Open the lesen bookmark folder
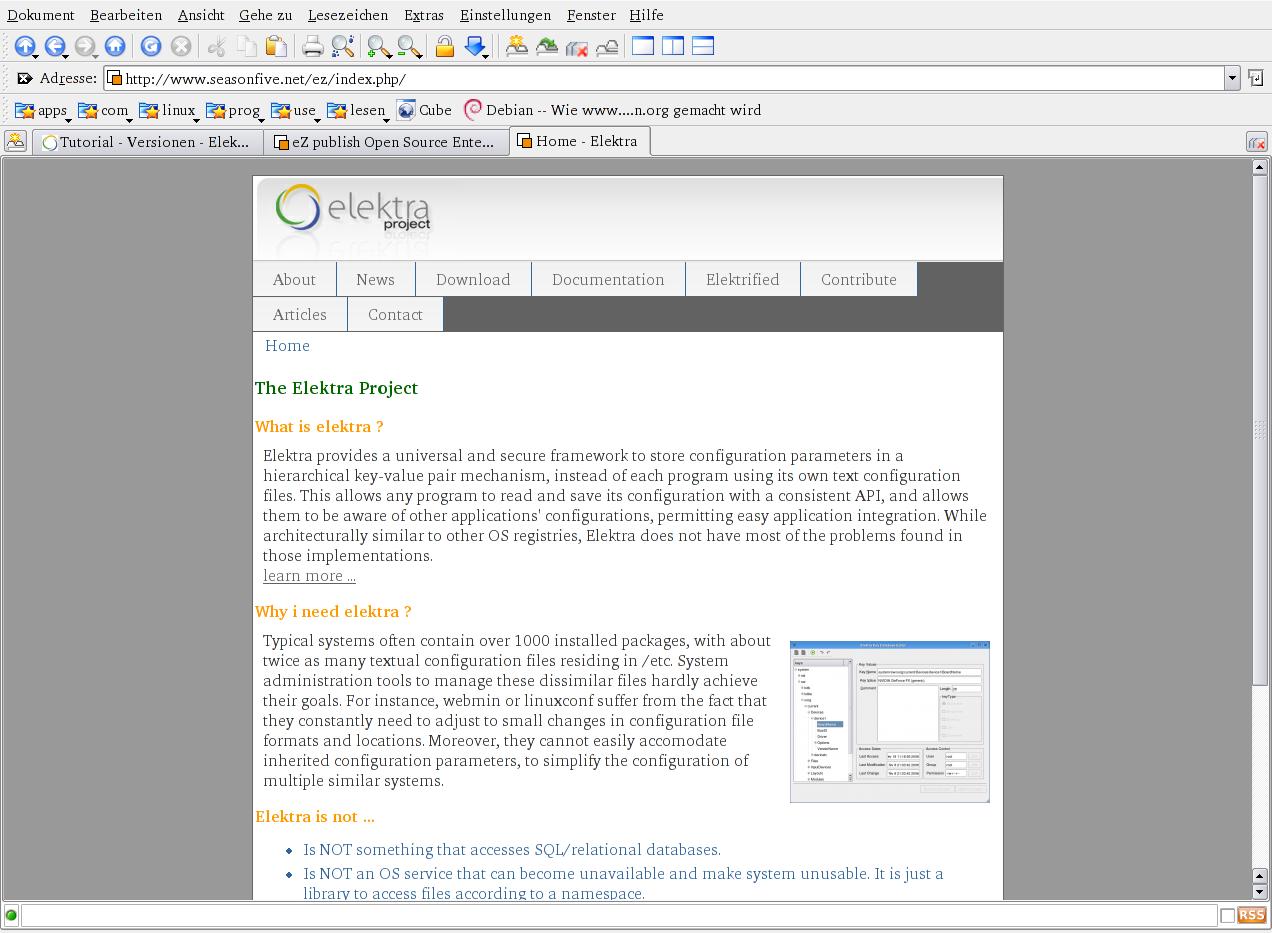Screen dimensions: 1272x933 tap(358, 110)
